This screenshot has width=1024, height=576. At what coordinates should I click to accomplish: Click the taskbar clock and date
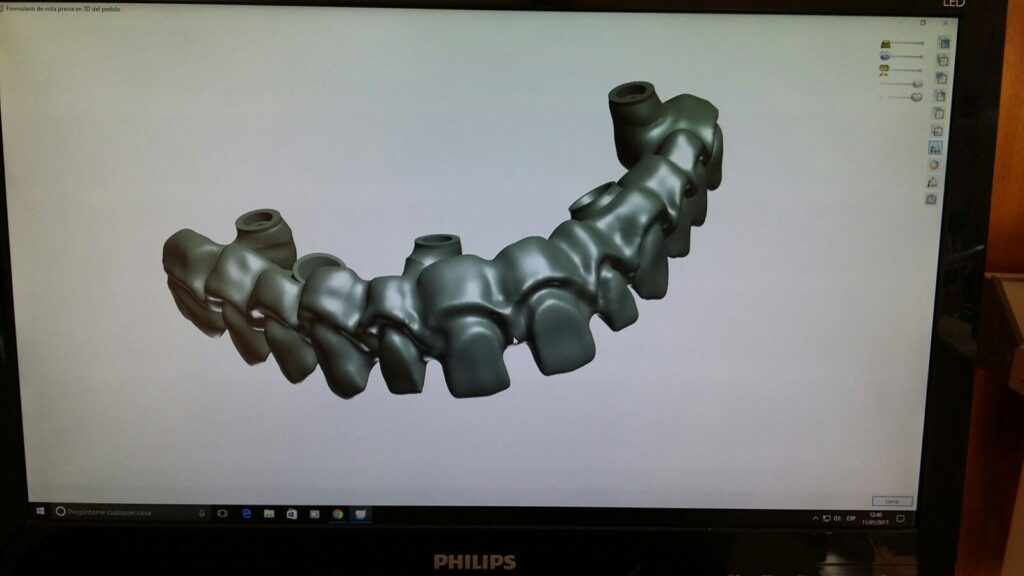875,519
